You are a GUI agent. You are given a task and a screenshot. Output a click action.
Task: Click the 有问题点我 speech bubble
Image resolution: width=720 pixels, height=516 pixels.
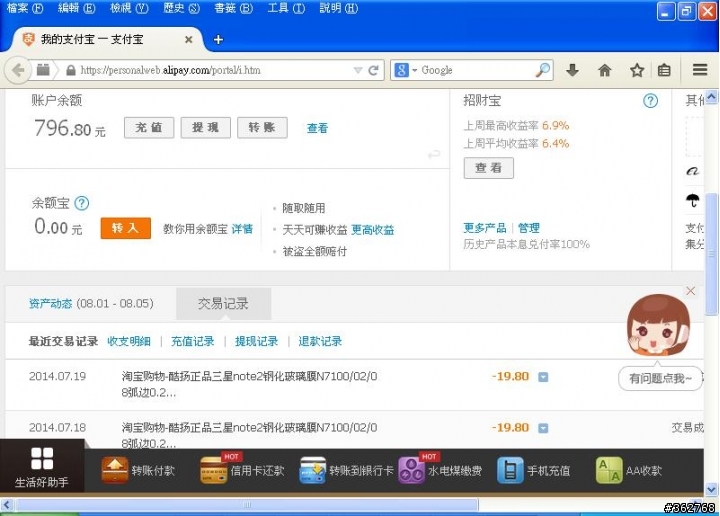click(x=660, y=379)
